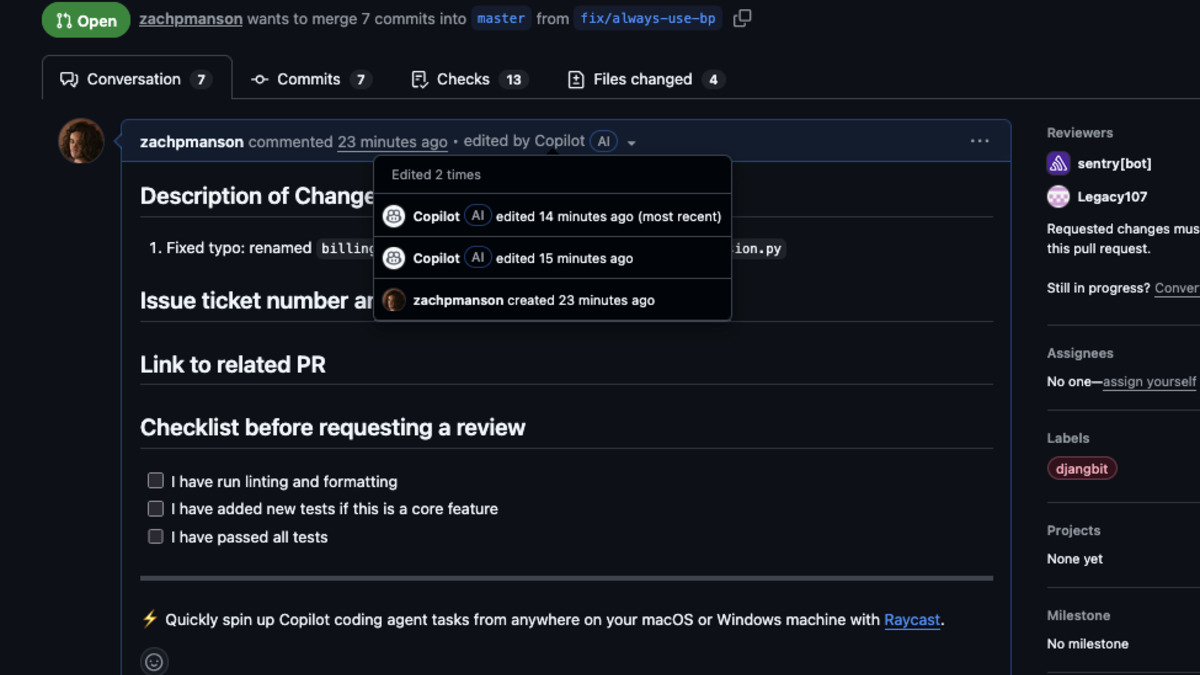Click the djangbit label

[1082, 467]
